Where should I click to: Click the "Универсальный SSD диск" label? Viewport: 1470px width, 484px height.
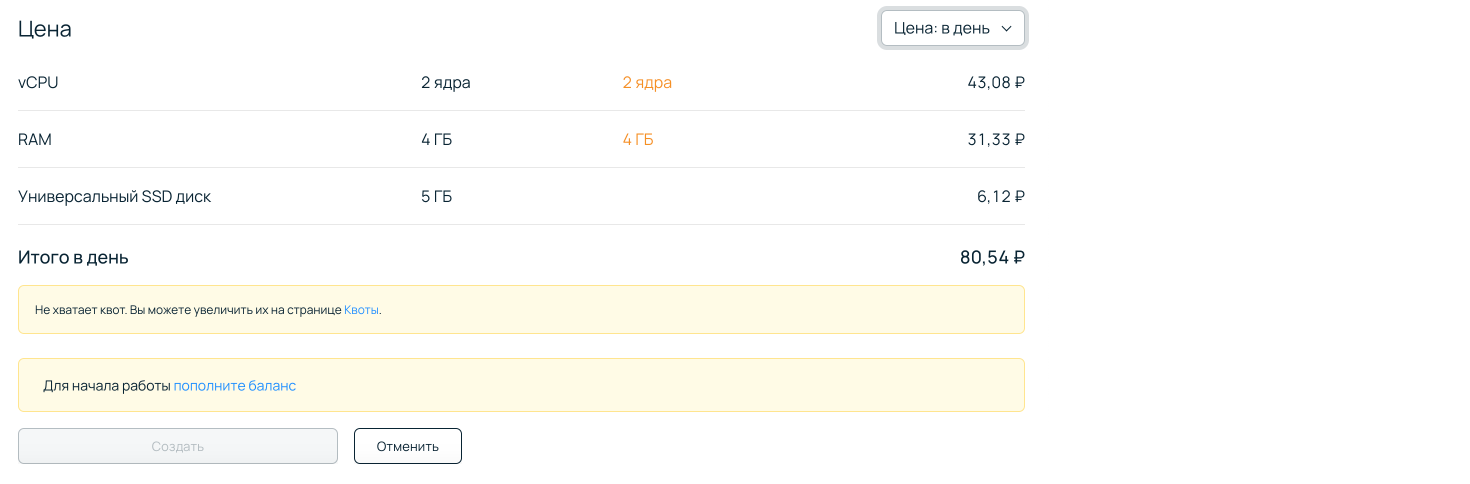[x=114, y=197]
